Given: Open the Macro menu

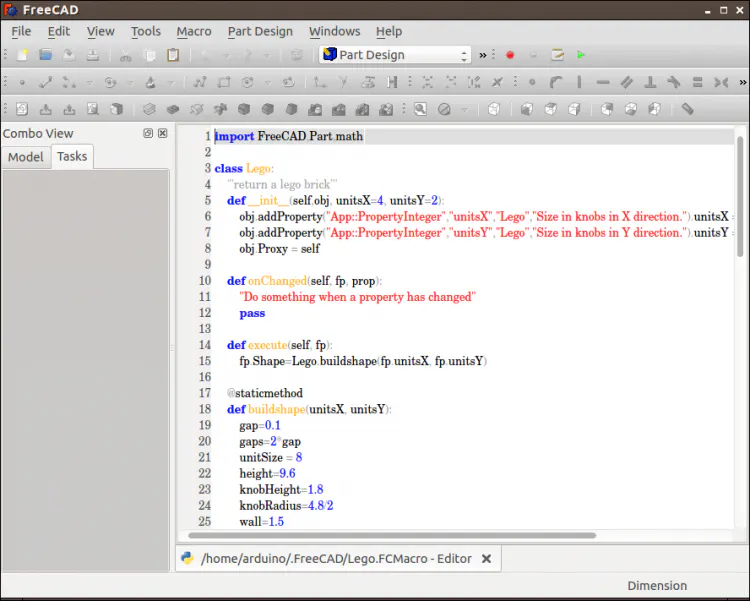Looking at the screenshot, I should point(194,31).
